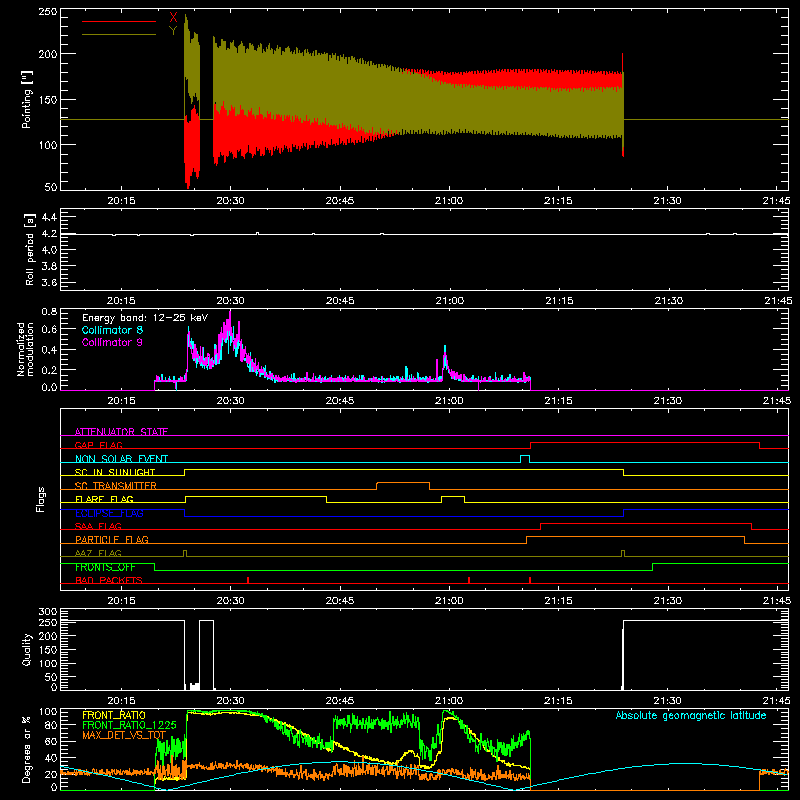Click the red legend line sample for X

point(119,21)
